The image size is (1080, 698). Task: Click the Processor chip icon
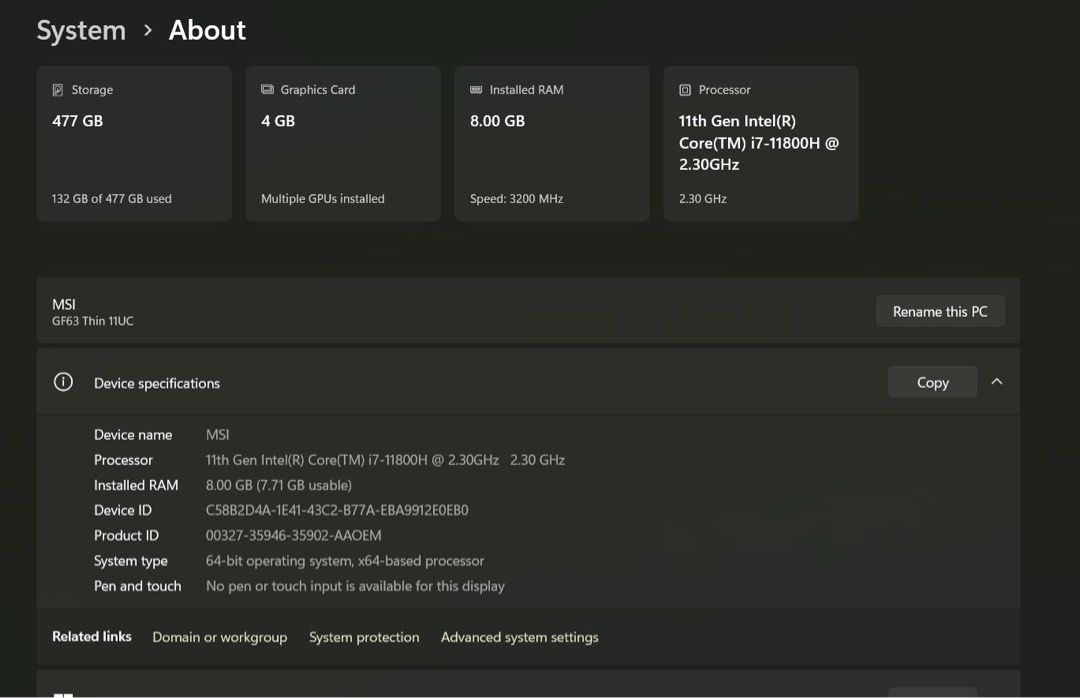685,90
